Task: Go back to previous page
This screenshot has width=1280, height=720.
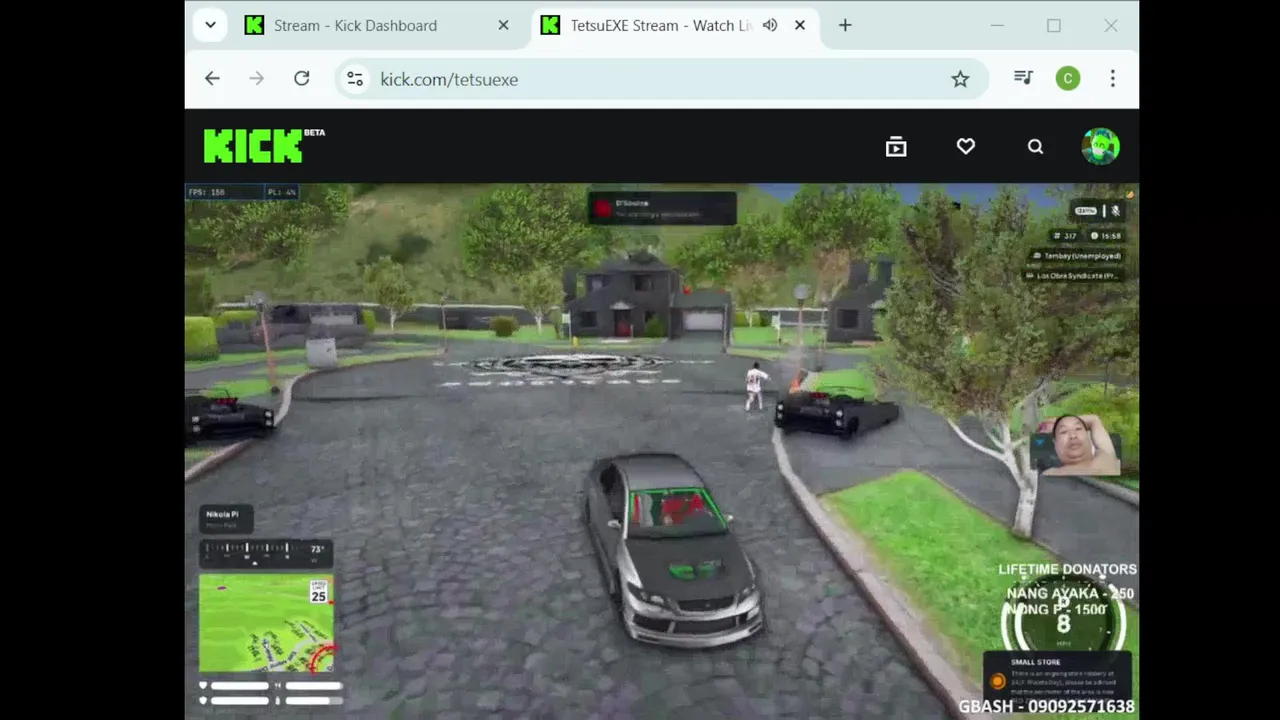Action: coord(212,78)
